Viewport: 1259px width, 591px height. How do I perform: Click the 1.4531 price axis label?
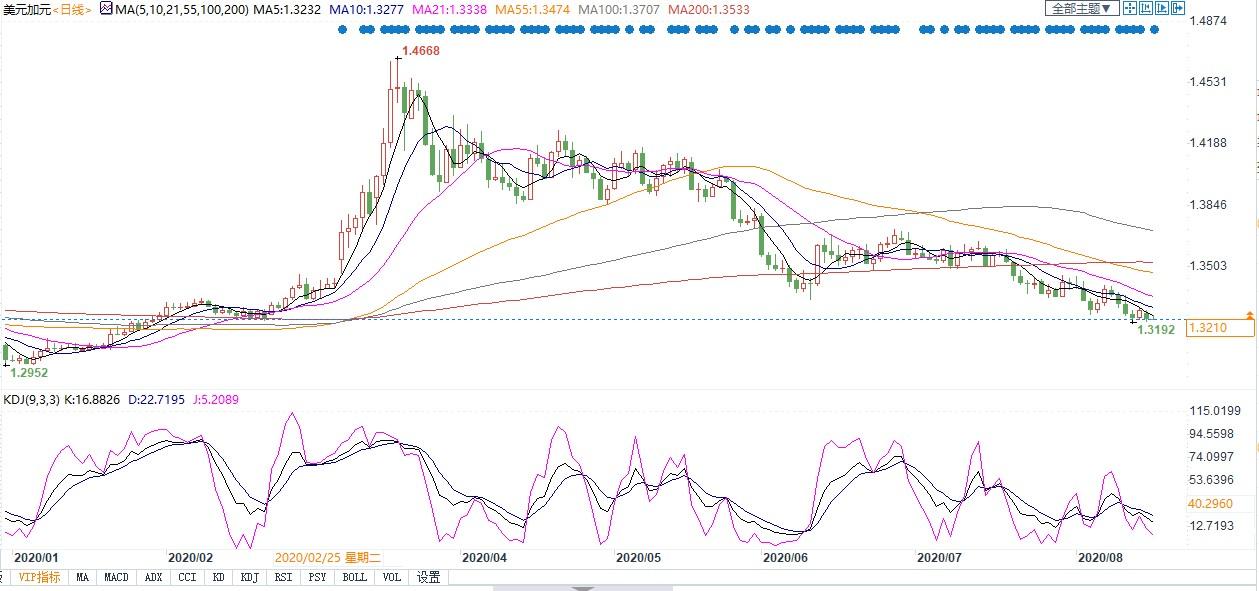[1206, 81]
